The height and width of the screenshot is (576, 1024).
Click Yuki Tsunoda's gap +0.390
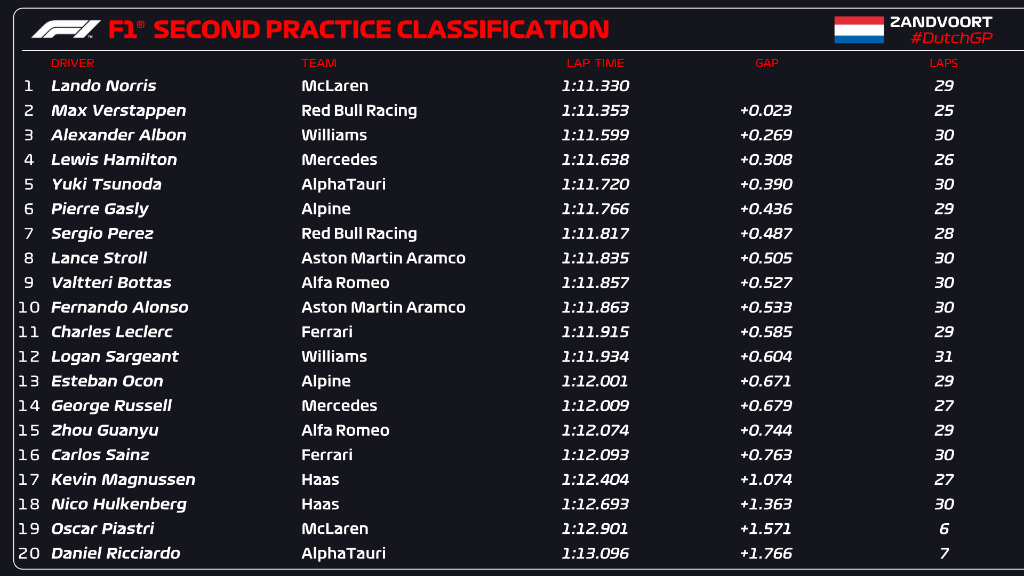click(x=766, y=184)
